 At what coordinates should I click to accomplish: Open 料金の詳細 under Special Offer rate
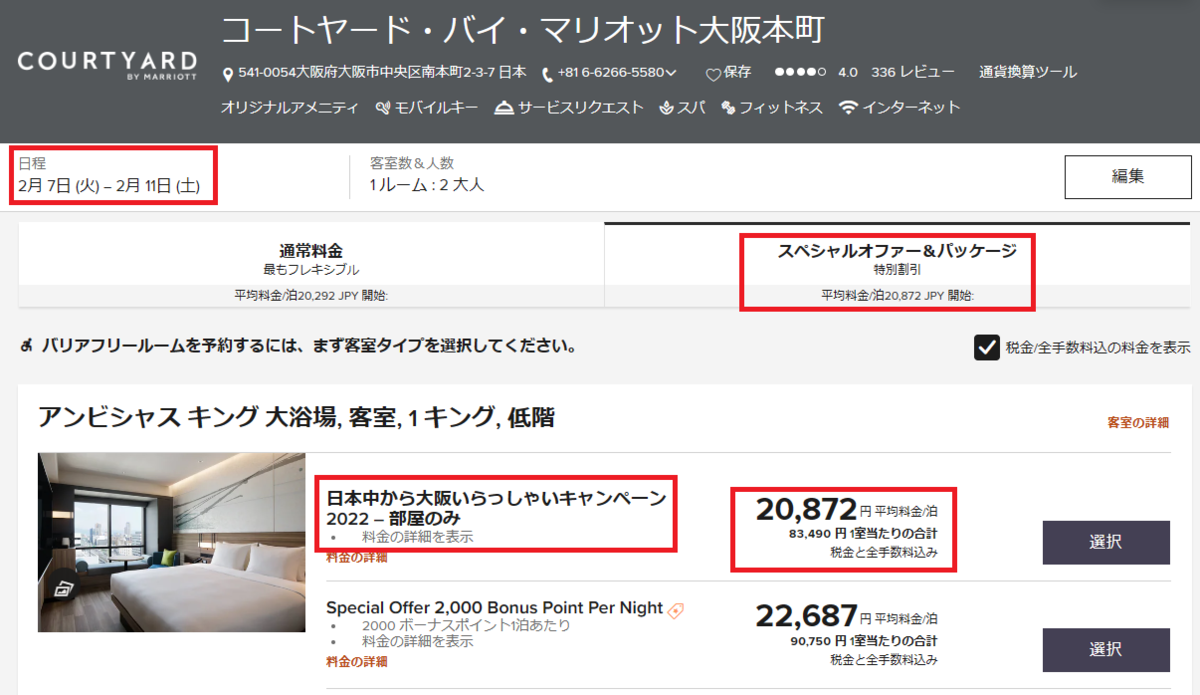point(356,661)
